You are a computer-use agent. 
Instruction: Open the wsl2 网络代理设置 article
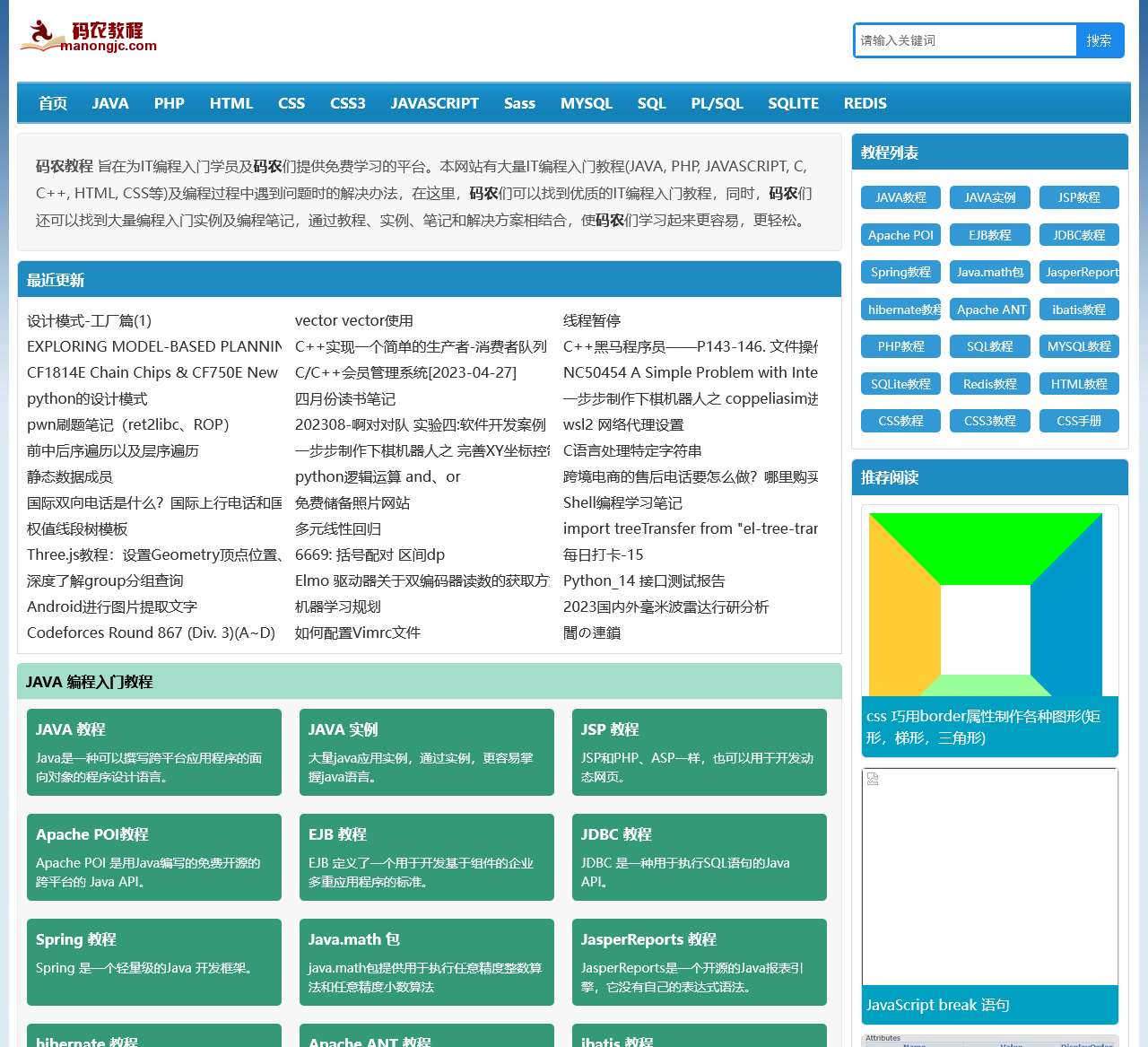(x=623, y=424)
